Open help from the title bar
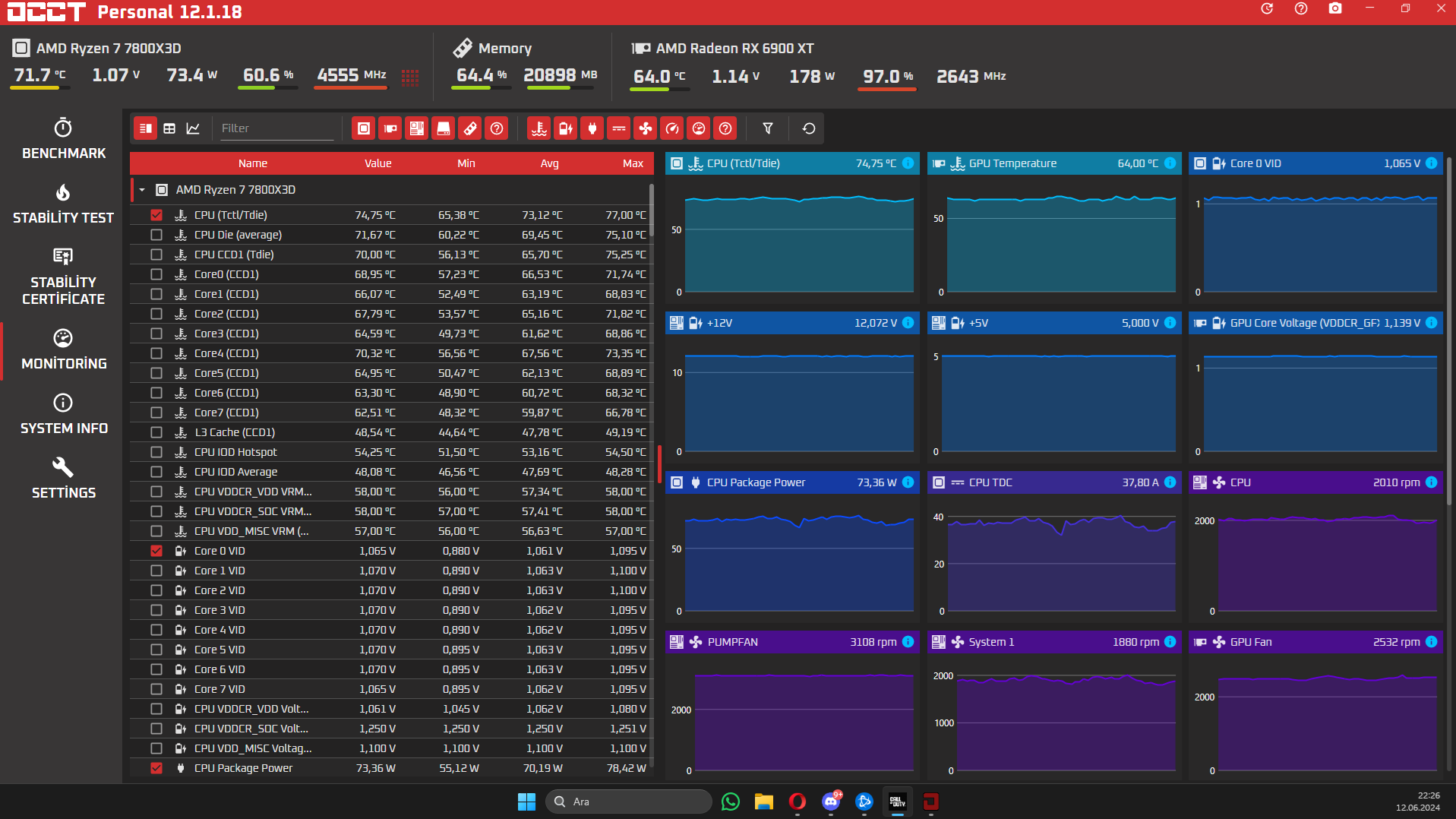The height and width of the screenshot is (819, 1456). (x=1301, y=9)
